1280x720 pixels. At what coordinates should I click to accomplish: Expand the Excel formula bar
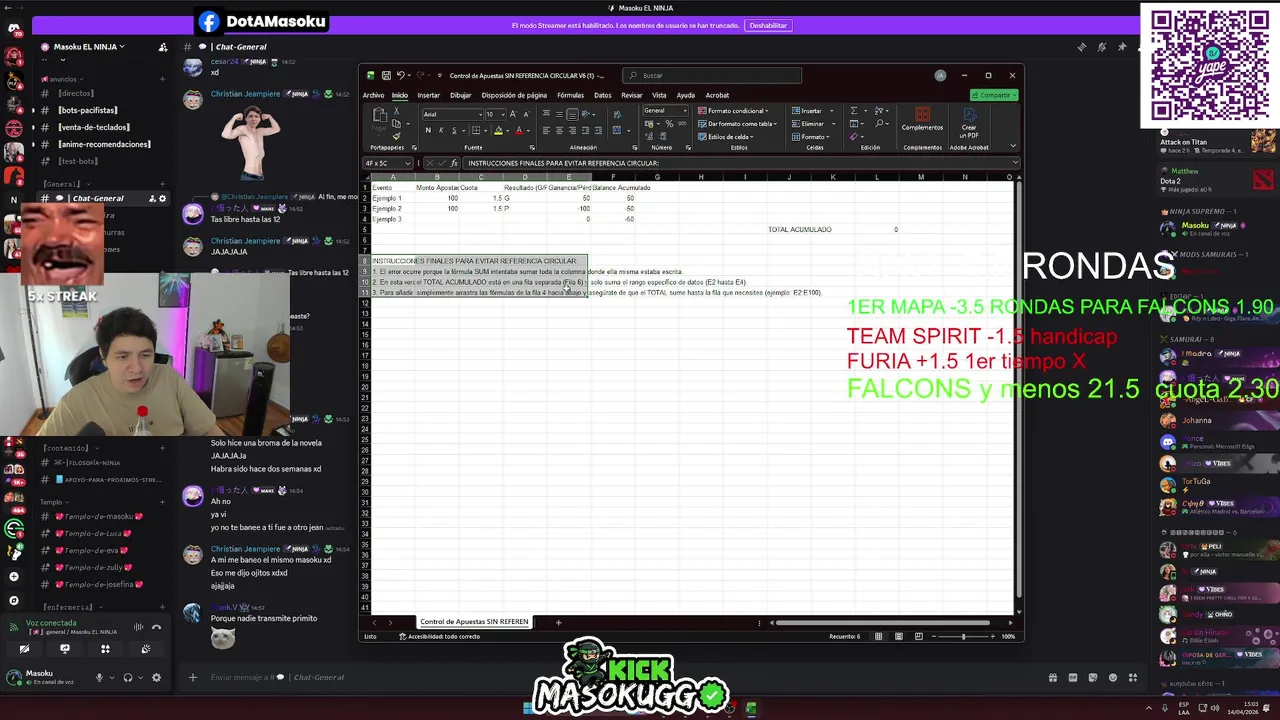pos(1014,163)
